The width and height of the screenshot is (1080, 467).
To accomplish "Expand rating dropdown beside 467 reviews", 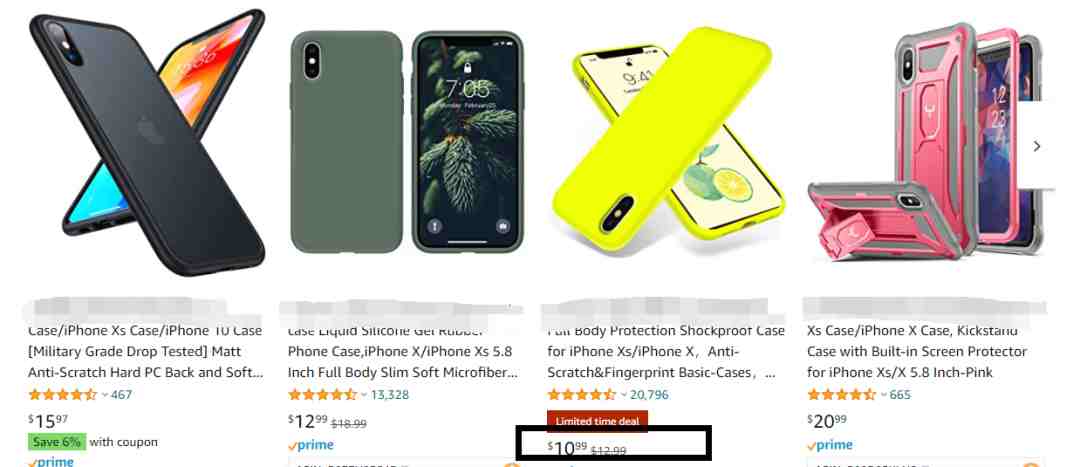I will [105, 395].
